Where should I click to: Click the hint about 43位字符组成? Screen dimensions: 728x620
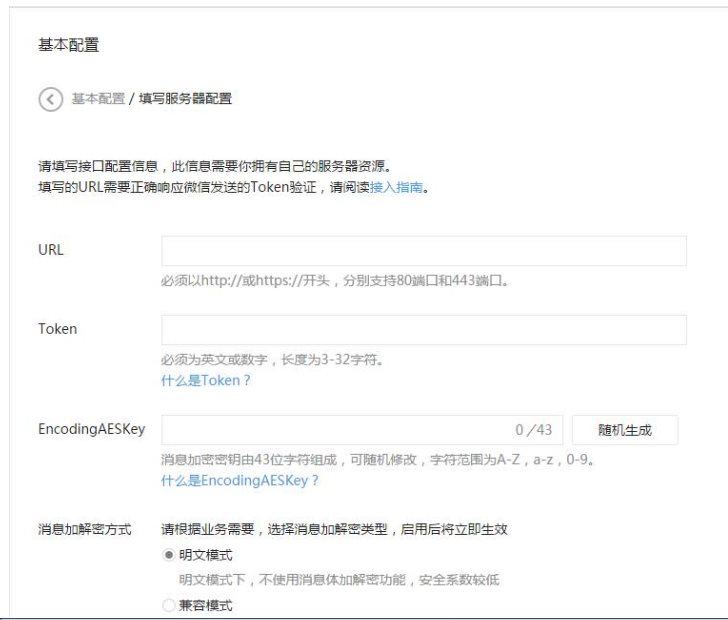tap(377, 460)
